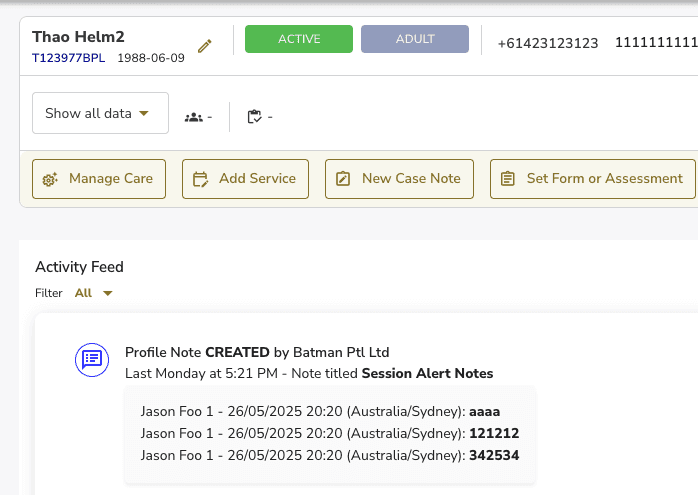Click date of birth 1988-06-09
Image resolution: width=698 pixels, height=495 pixels.
coord(151,58)
